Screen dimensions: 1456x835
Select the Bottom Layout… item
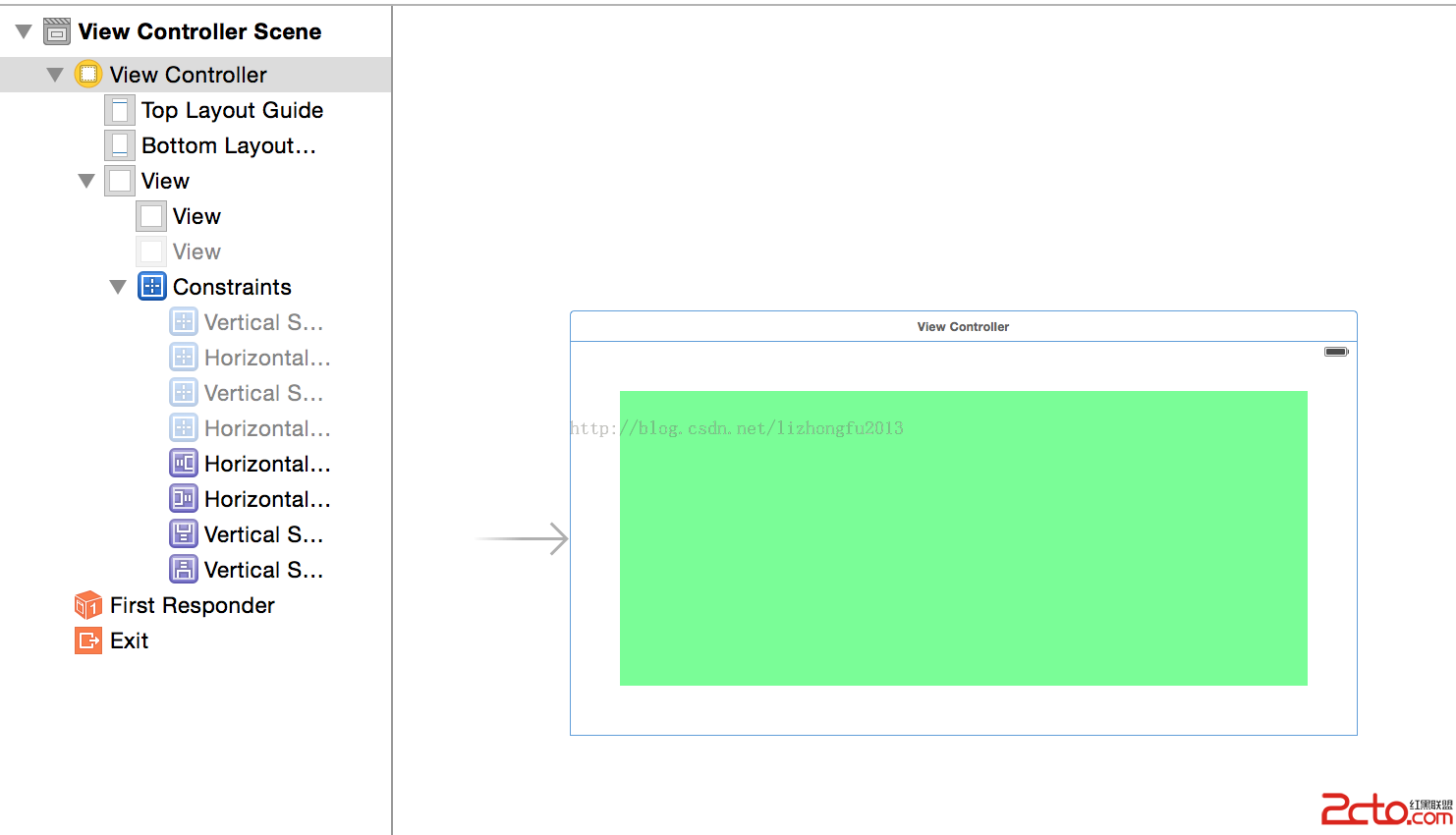[229, 145]
